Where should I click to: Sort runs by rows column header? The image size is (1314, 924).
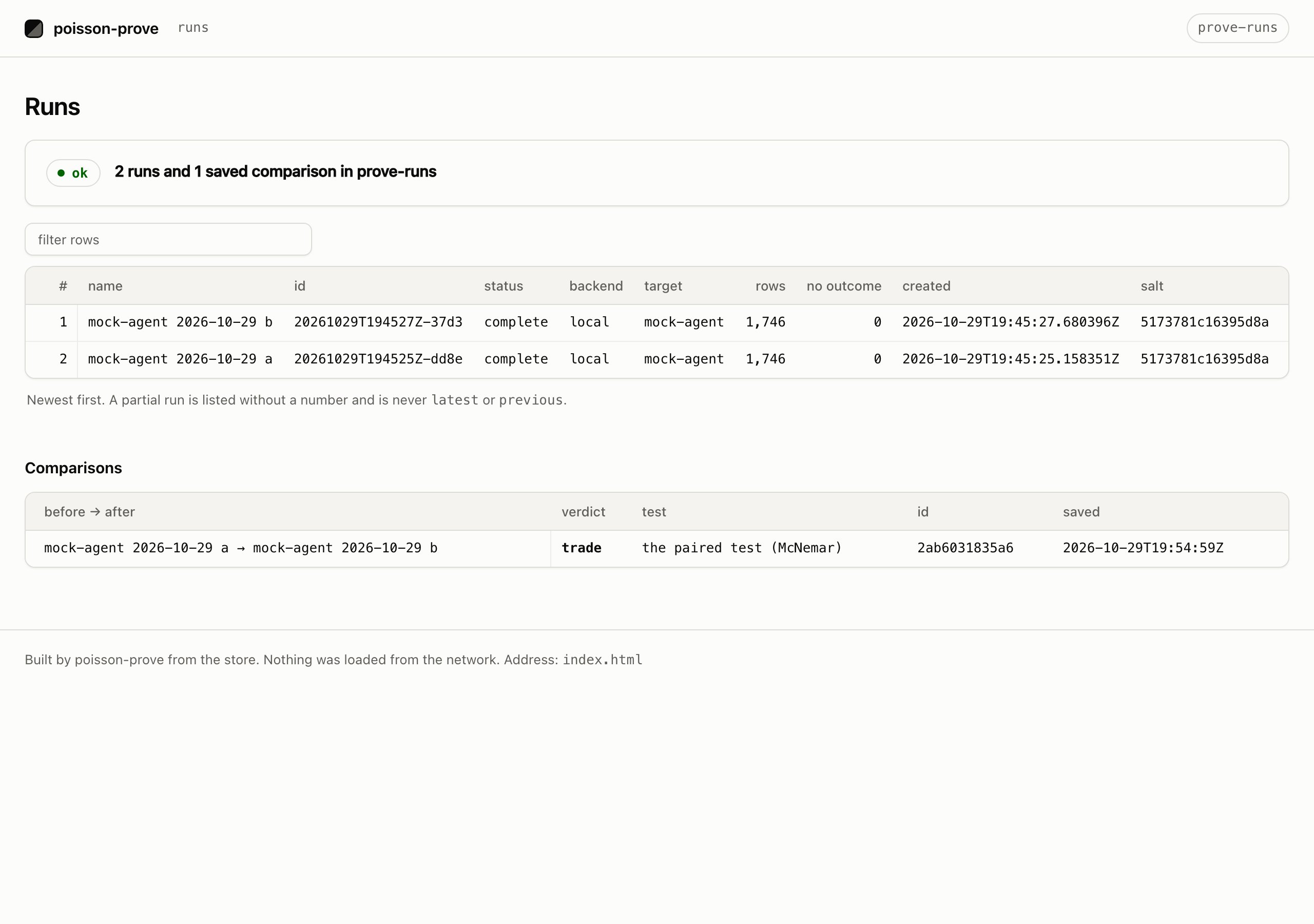770,286
